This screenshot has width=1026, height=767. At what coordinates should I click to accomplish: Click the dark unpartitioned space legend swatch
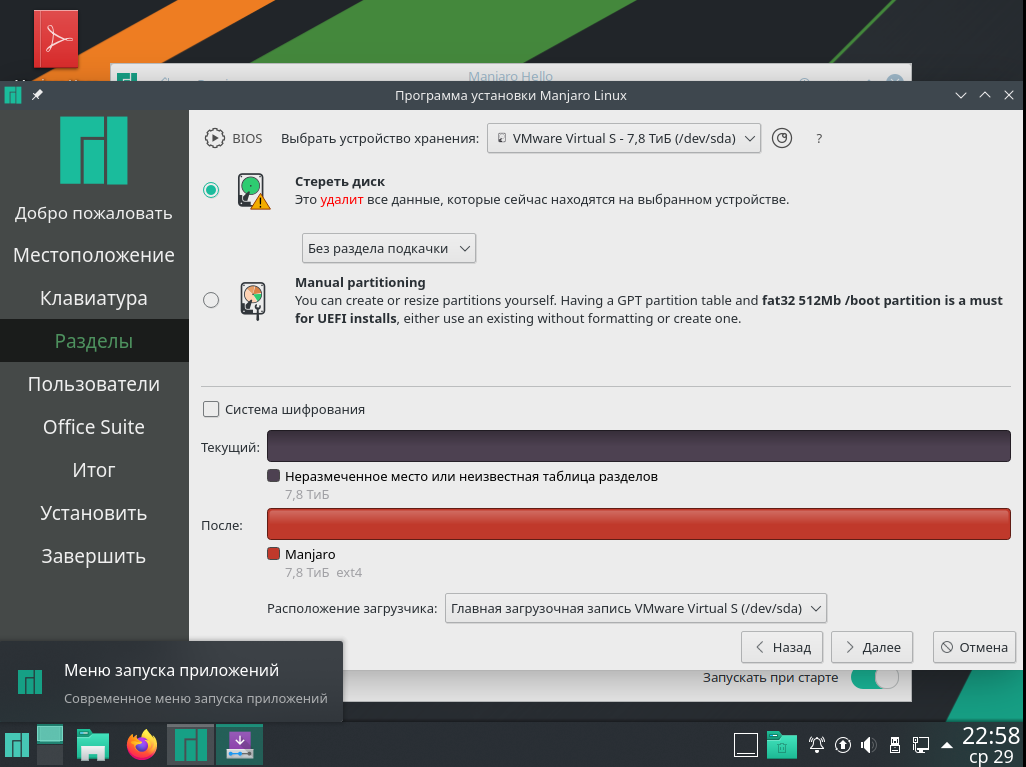click(274, 476)
